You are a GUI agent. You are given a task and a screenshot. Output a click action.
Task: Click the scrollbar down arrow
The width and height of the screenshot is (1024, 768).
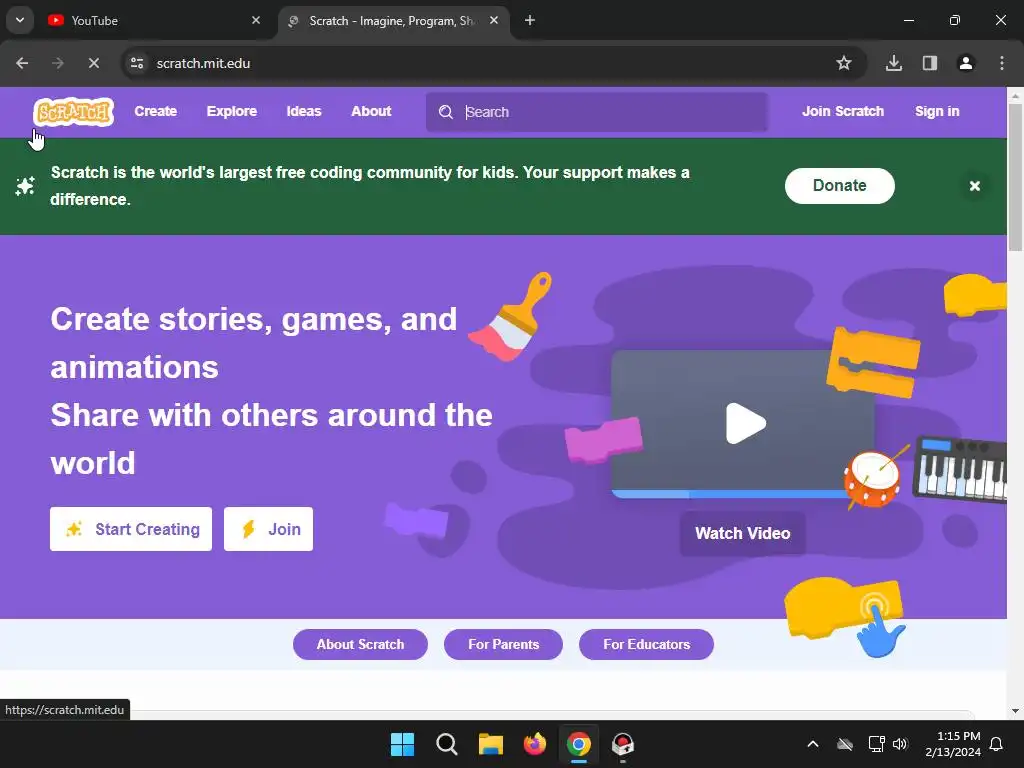[x=1015, y=711]
